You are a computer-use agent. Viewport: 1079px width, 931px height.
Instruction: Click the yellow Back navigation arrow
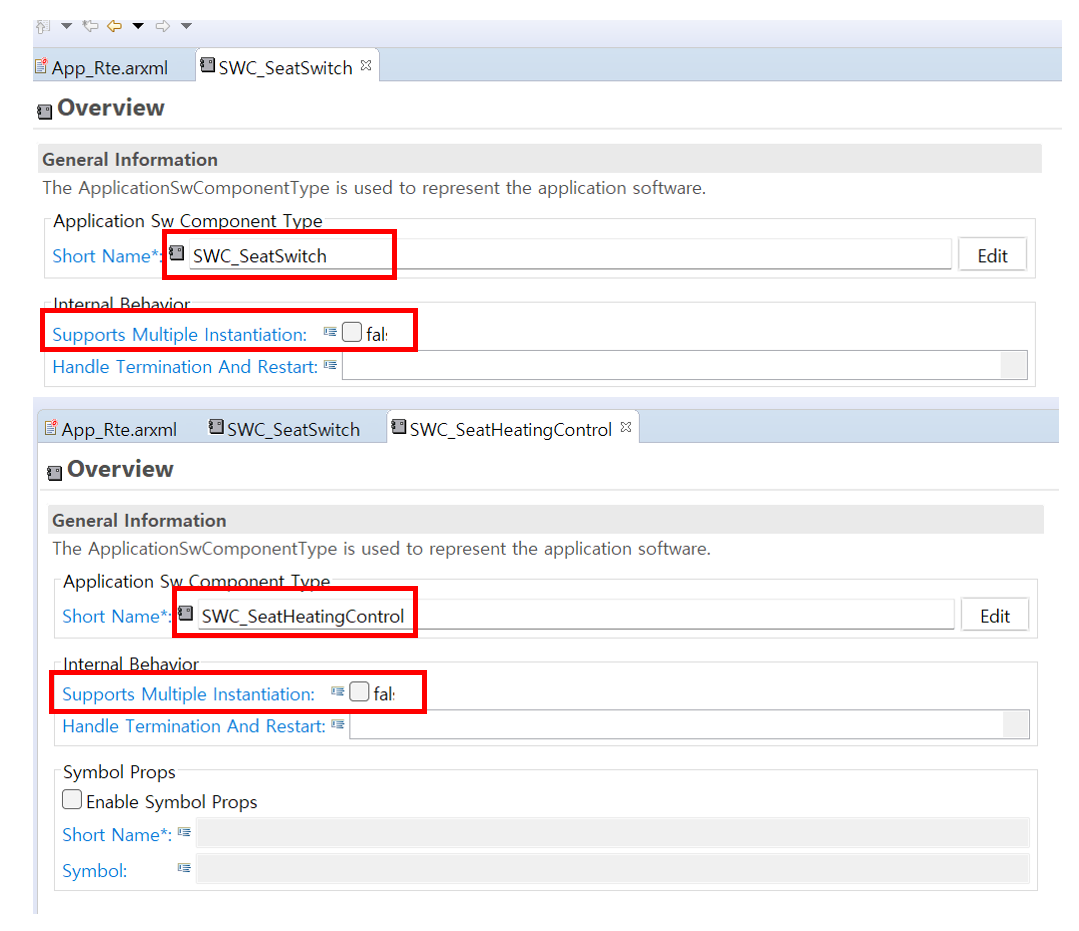point(115,25)
